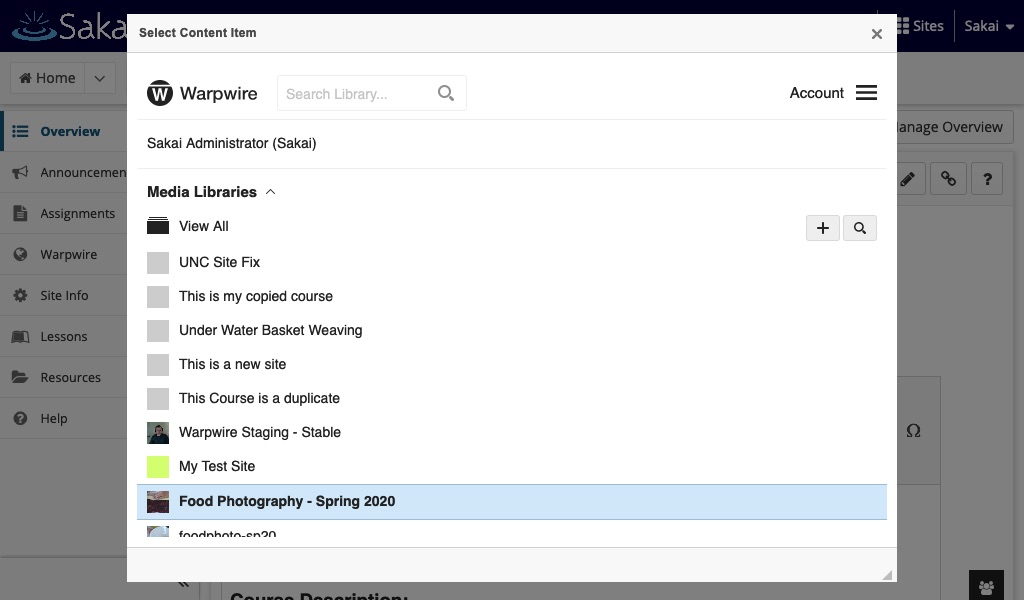Click the Food Photography library thumbnail

pyautogui.click(x=158, y=501)
